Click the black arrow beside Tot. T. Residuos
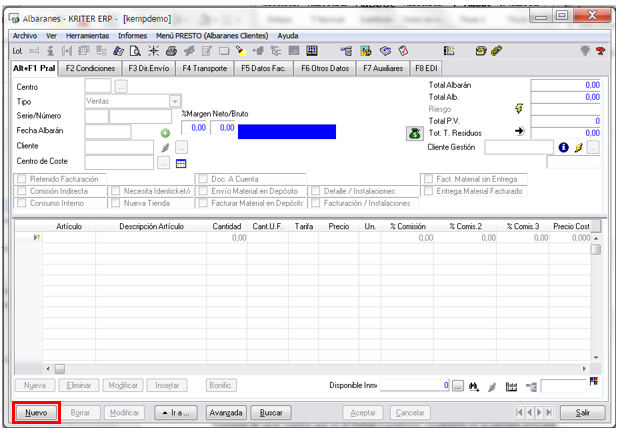618x431 pixels. point(520,131)
